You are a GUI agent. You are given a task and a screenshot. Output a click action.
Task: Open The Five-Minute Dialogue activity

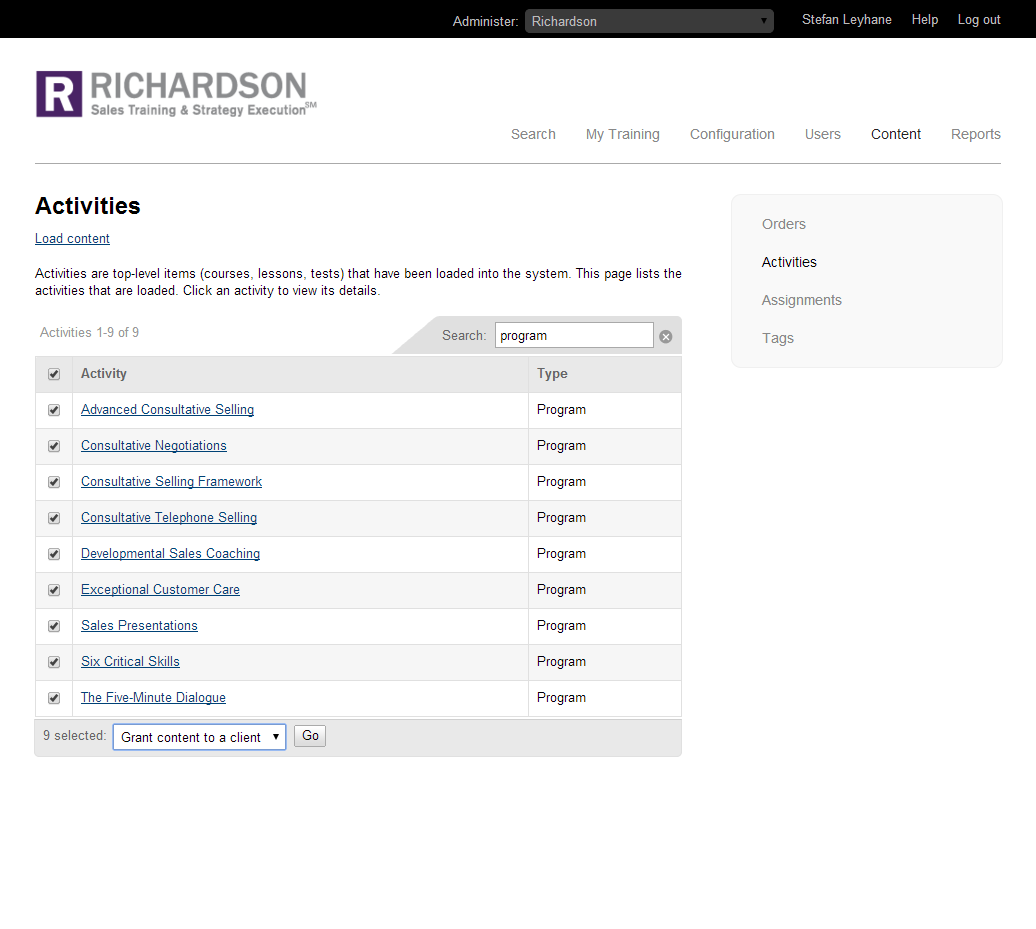click(x=153, y=698)
